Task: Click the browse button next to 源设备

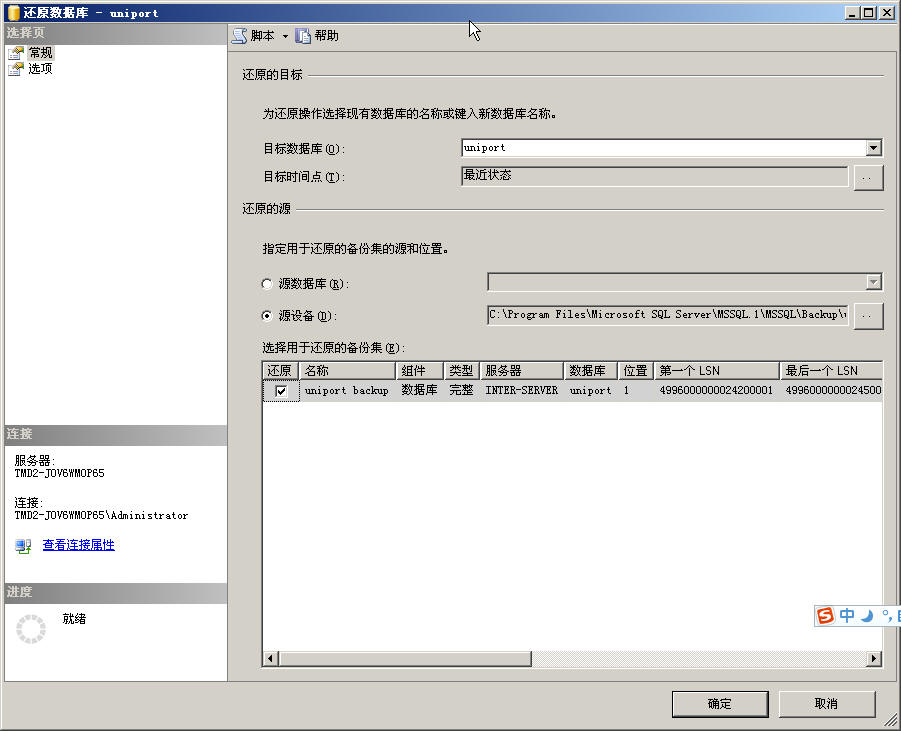Action: click(866, 314)
